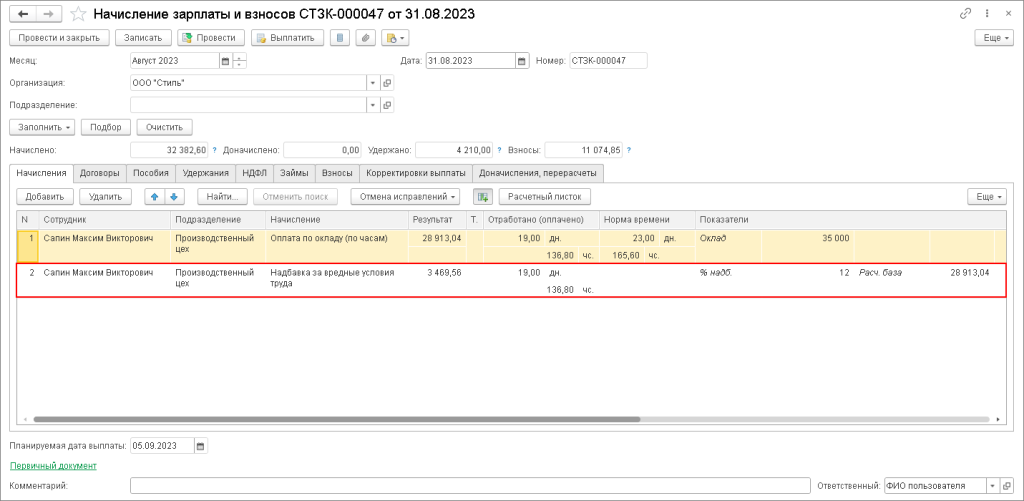Click the Результат column header
Screen dimensions: 1024x501
point(437,219)
